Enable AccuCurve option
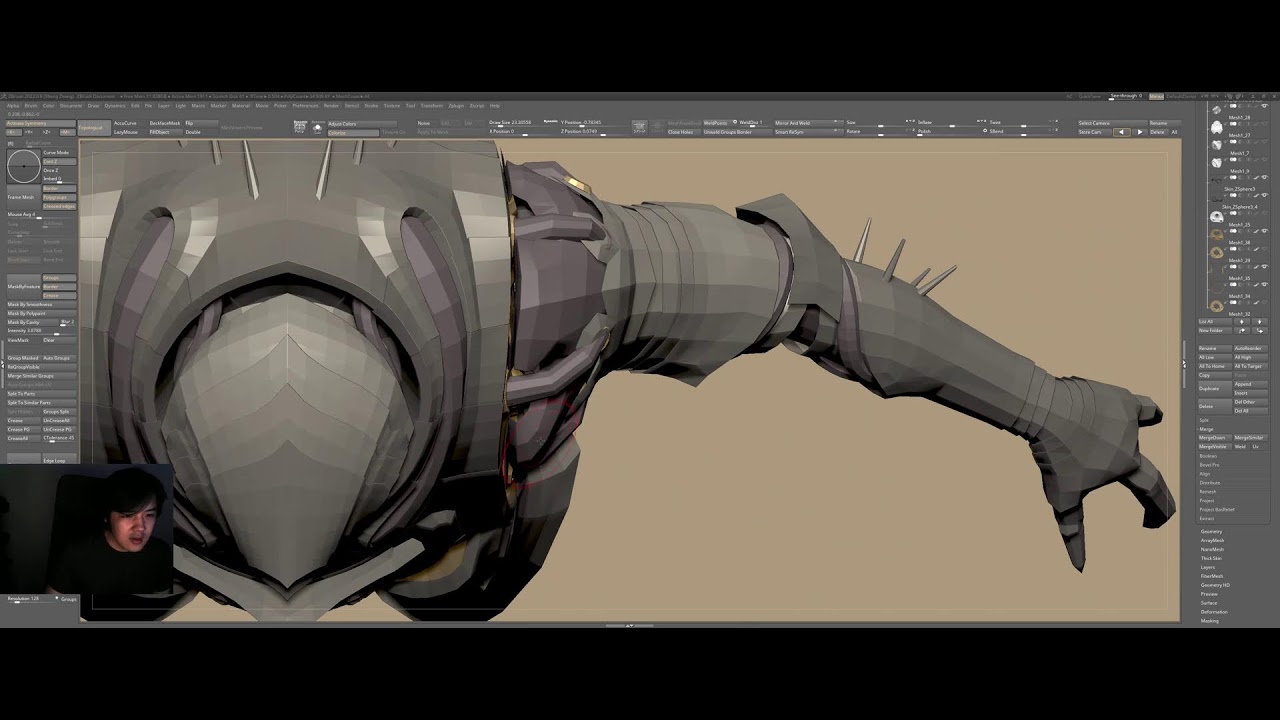Viewport: 1280px width, 720px height. pos(125,123)
